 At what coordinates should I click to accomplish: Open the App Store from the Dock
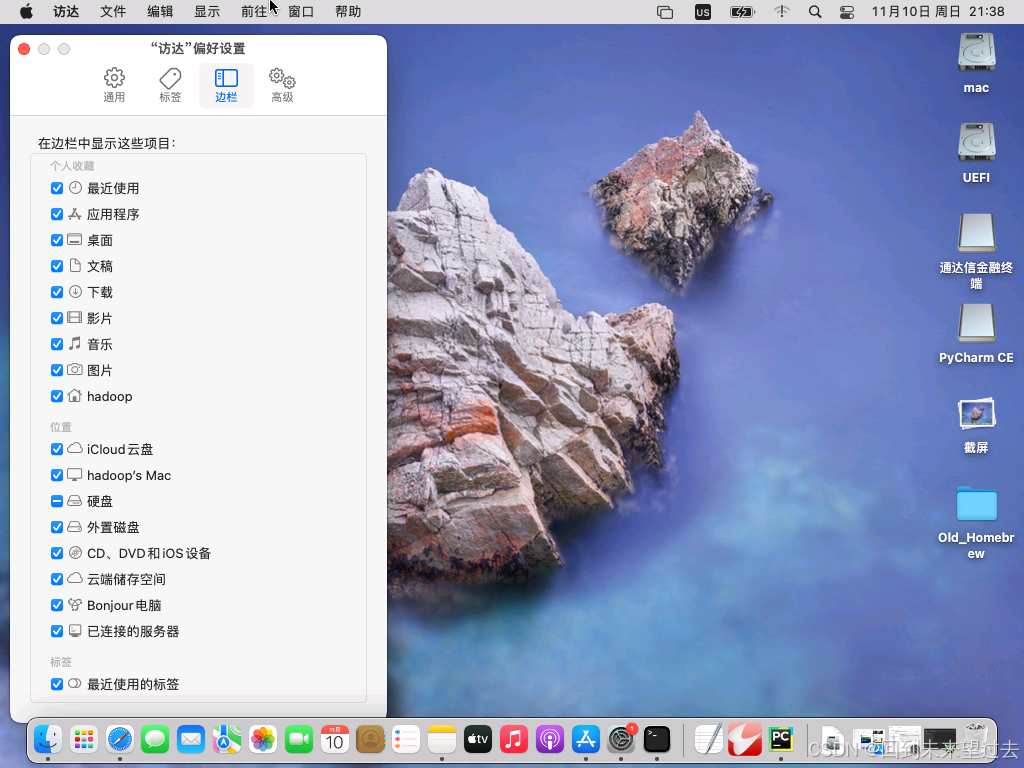[x=585, y=740]
